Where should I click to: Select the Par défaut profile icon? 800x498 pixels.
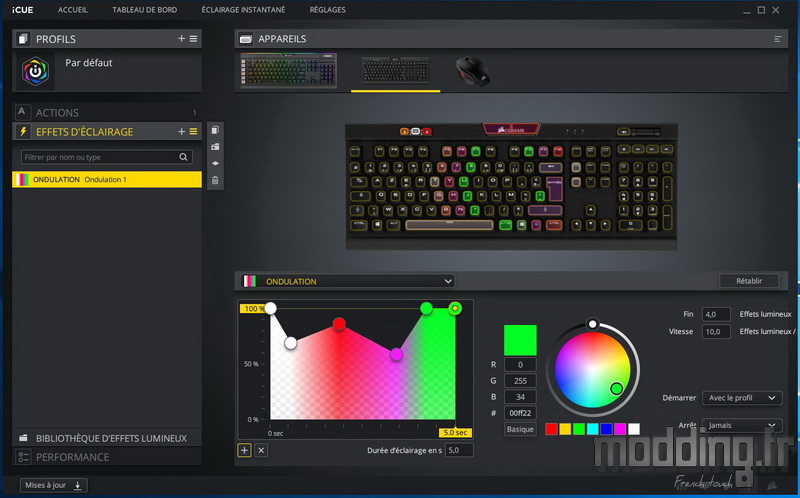[x=35, y=71]
